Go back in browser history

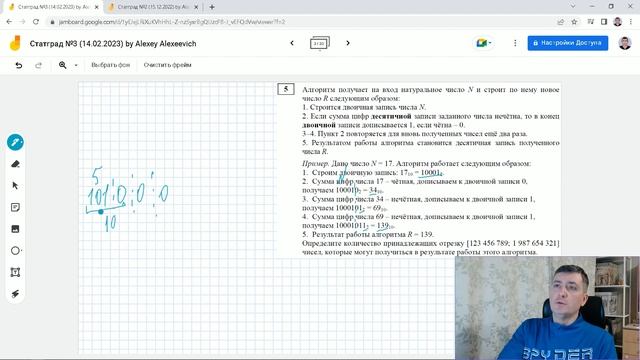9,22
